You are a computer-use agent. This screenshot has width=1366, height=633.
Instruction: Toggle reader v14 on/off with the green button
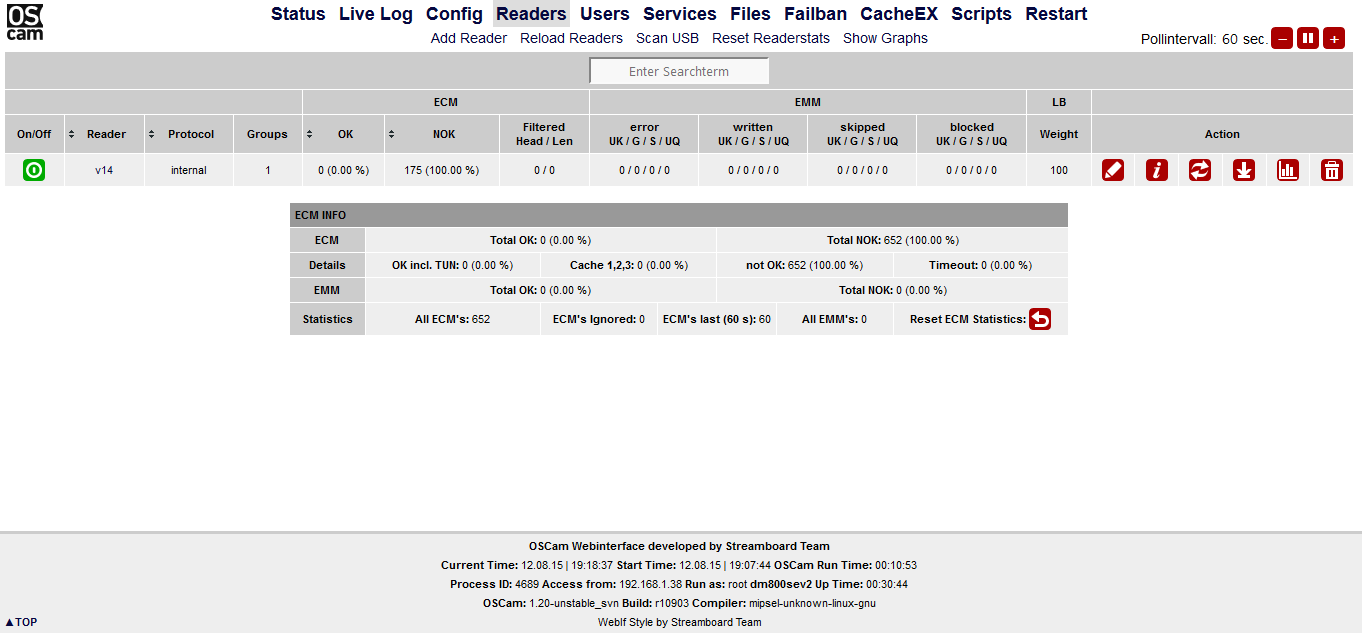[34, 170]
